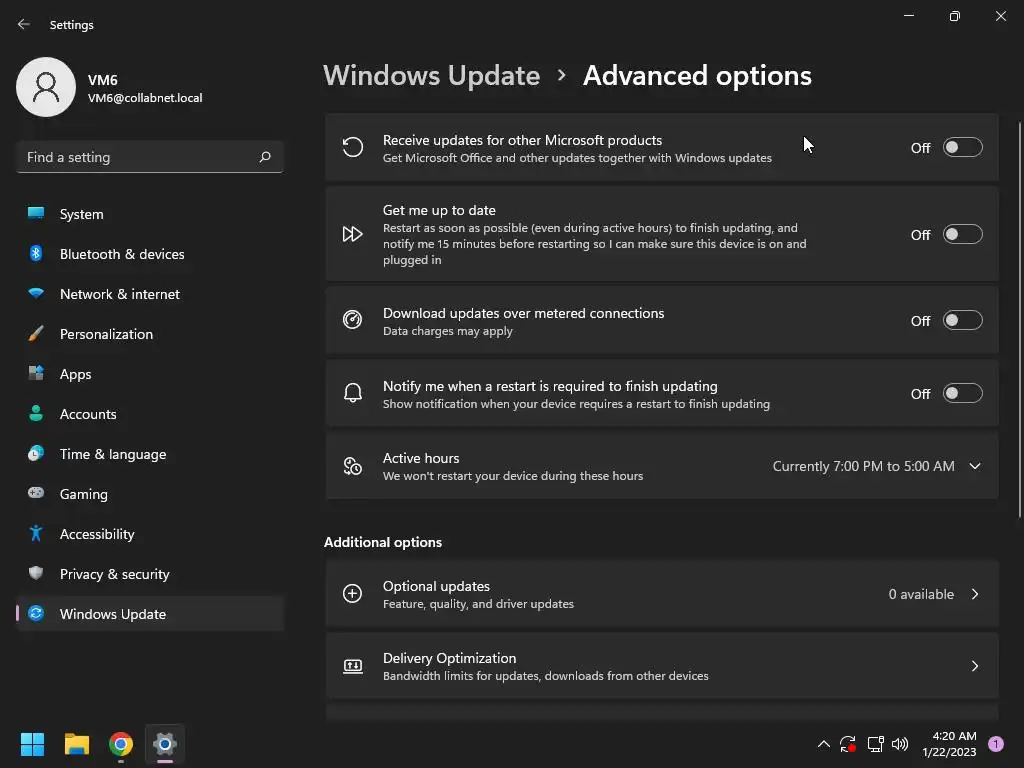Image resolution: width=1024 pixels, height=768 pixels.
Task: Click the volume speaker tray icon
Action: coord(900,744)
